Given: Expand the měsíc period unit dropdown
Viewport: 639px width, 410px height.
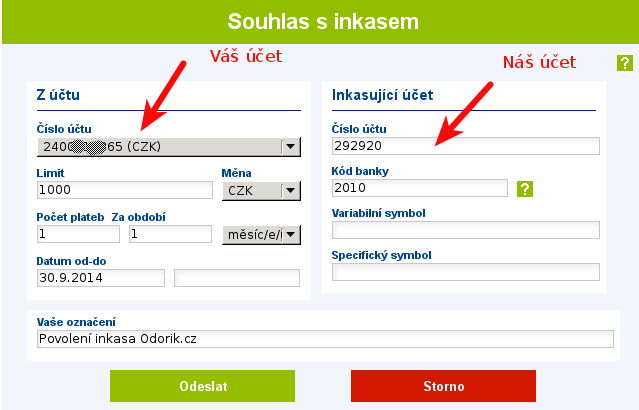Looking at the screenshot, I should pyautogui.click(x=261, y=235).
